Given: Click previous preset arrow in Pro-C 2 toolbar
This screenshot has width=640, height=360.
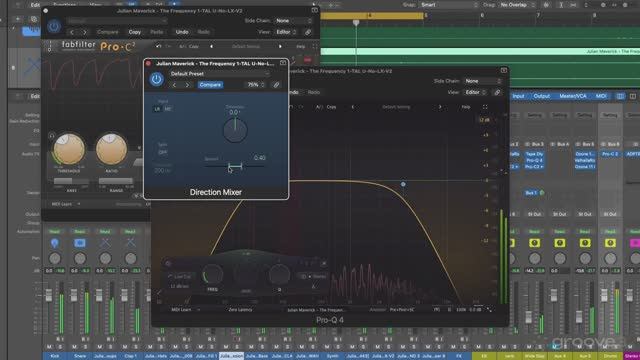Looking at the screenshot, I should tap(211, 47).
